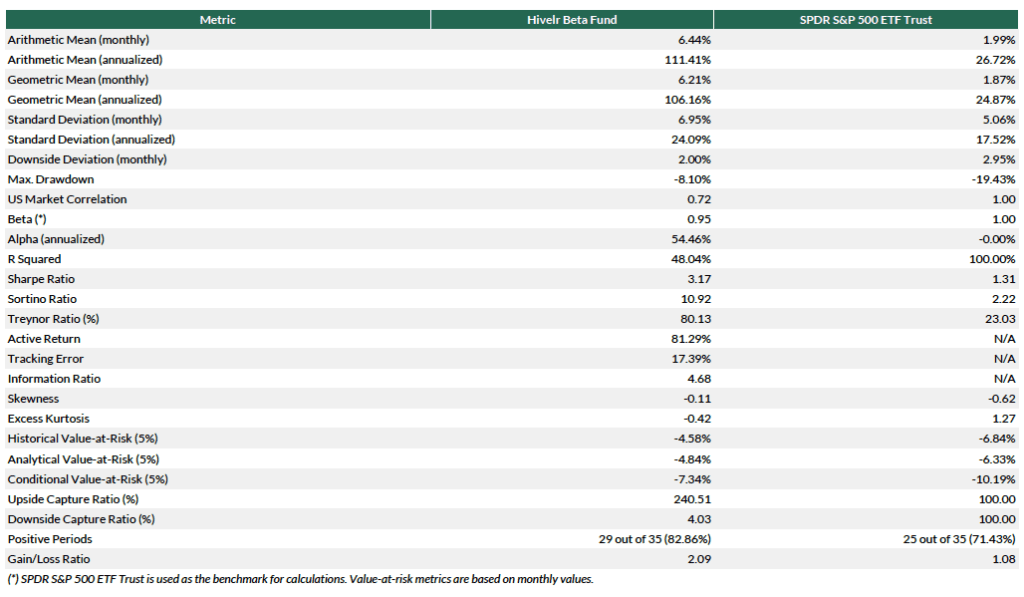This screenshot has height=597, width=1024.
Task: Select the SPDR monthly standard deviation "5.06%"
Action: pyautogui.click(x=999, y=120)
